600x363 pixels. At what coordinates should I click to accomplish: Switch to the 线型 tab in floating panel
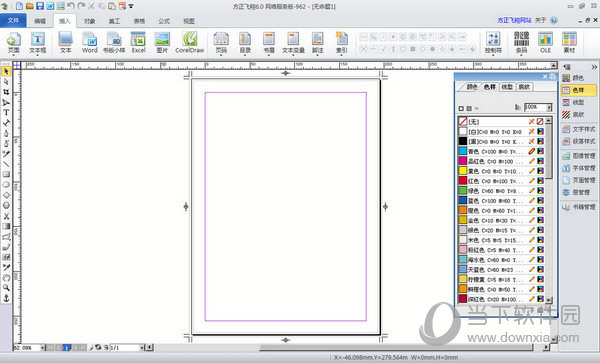point(507,87)
